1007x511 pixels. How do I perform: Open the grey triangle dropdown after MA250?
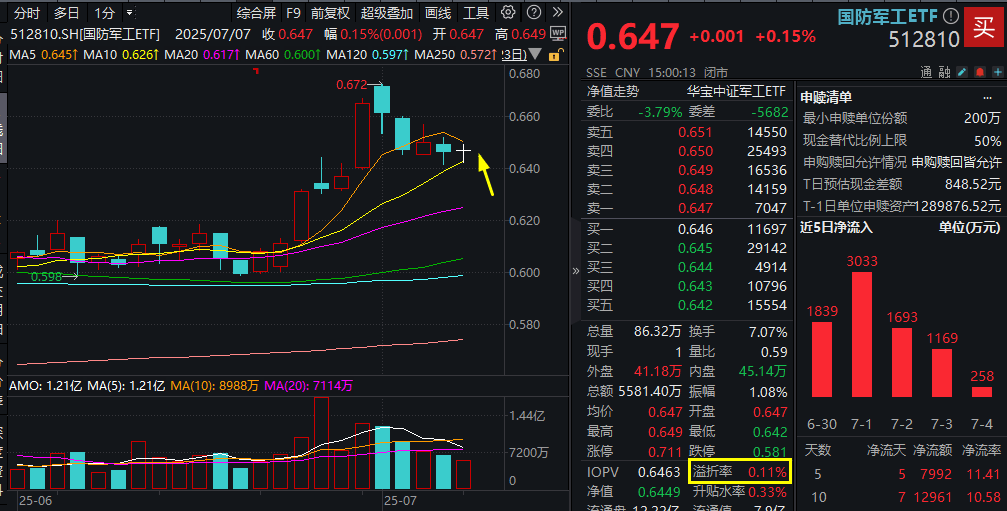tap(534, 55)
